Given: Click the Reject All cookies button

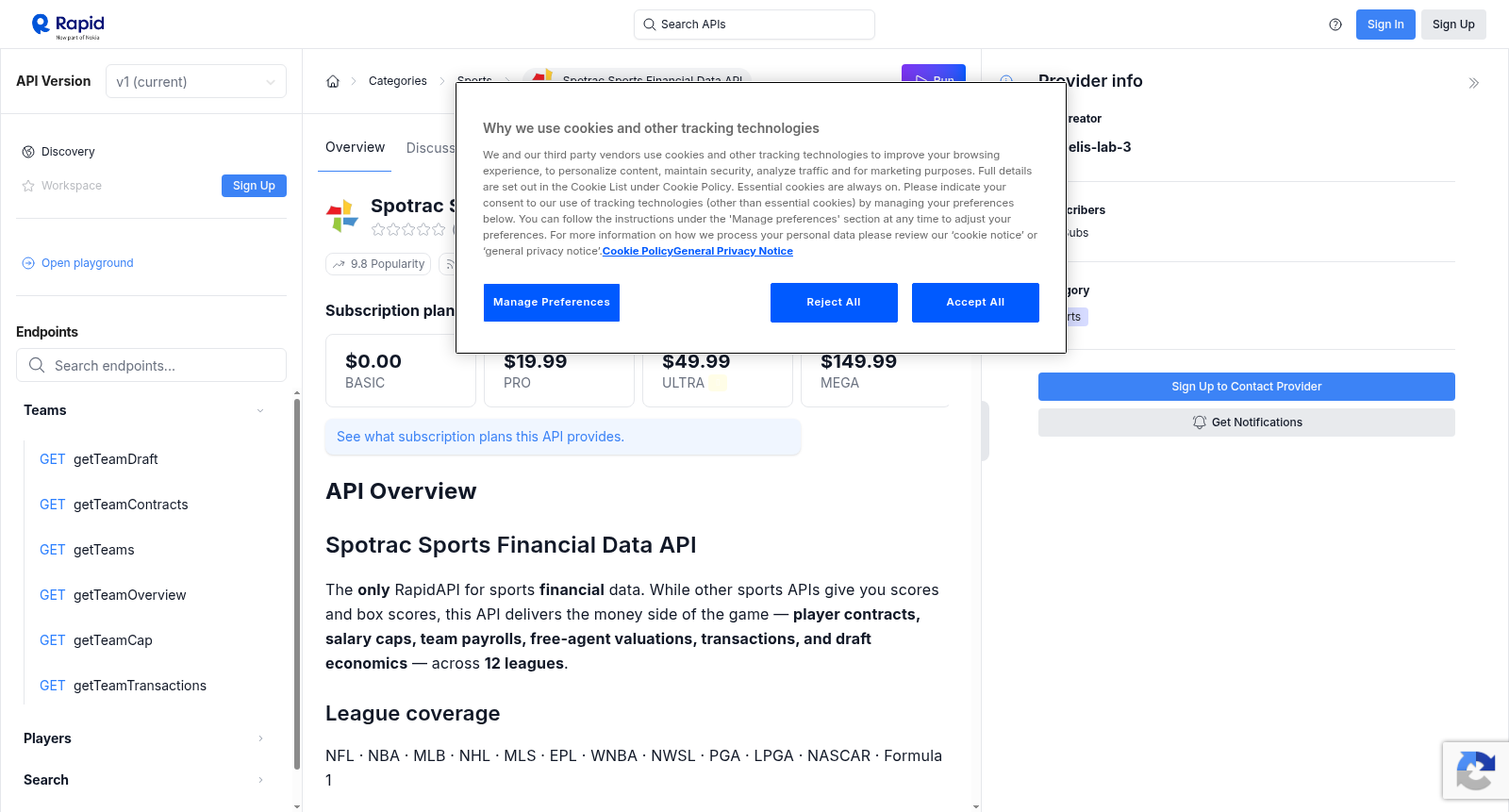Looking at the screenshot, I should [x=834, y=303].
